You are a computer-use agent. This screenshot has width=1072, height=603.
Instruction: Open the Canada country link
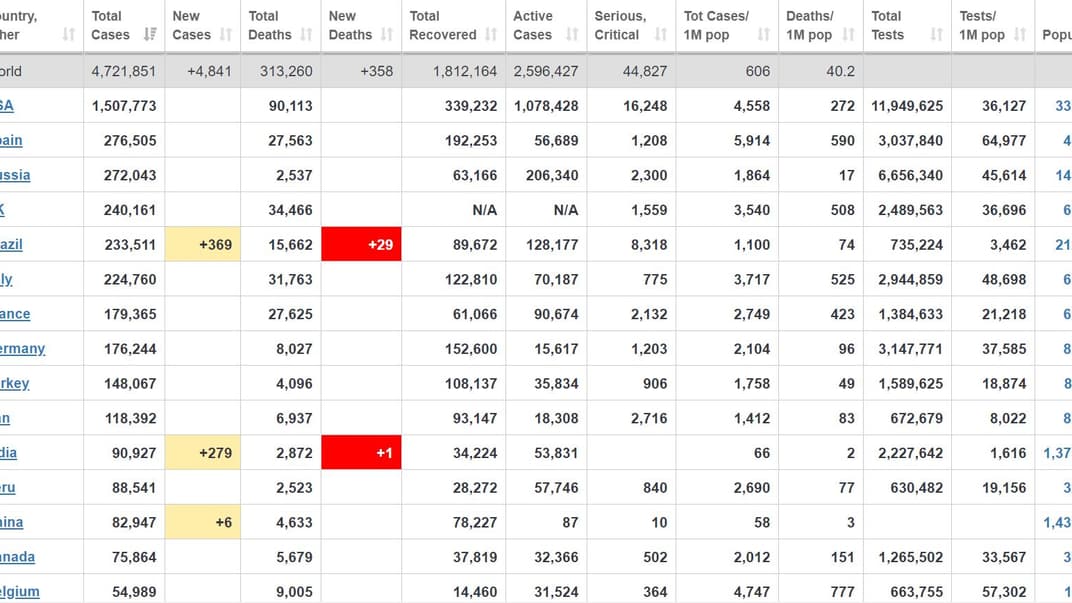point(18,557)
